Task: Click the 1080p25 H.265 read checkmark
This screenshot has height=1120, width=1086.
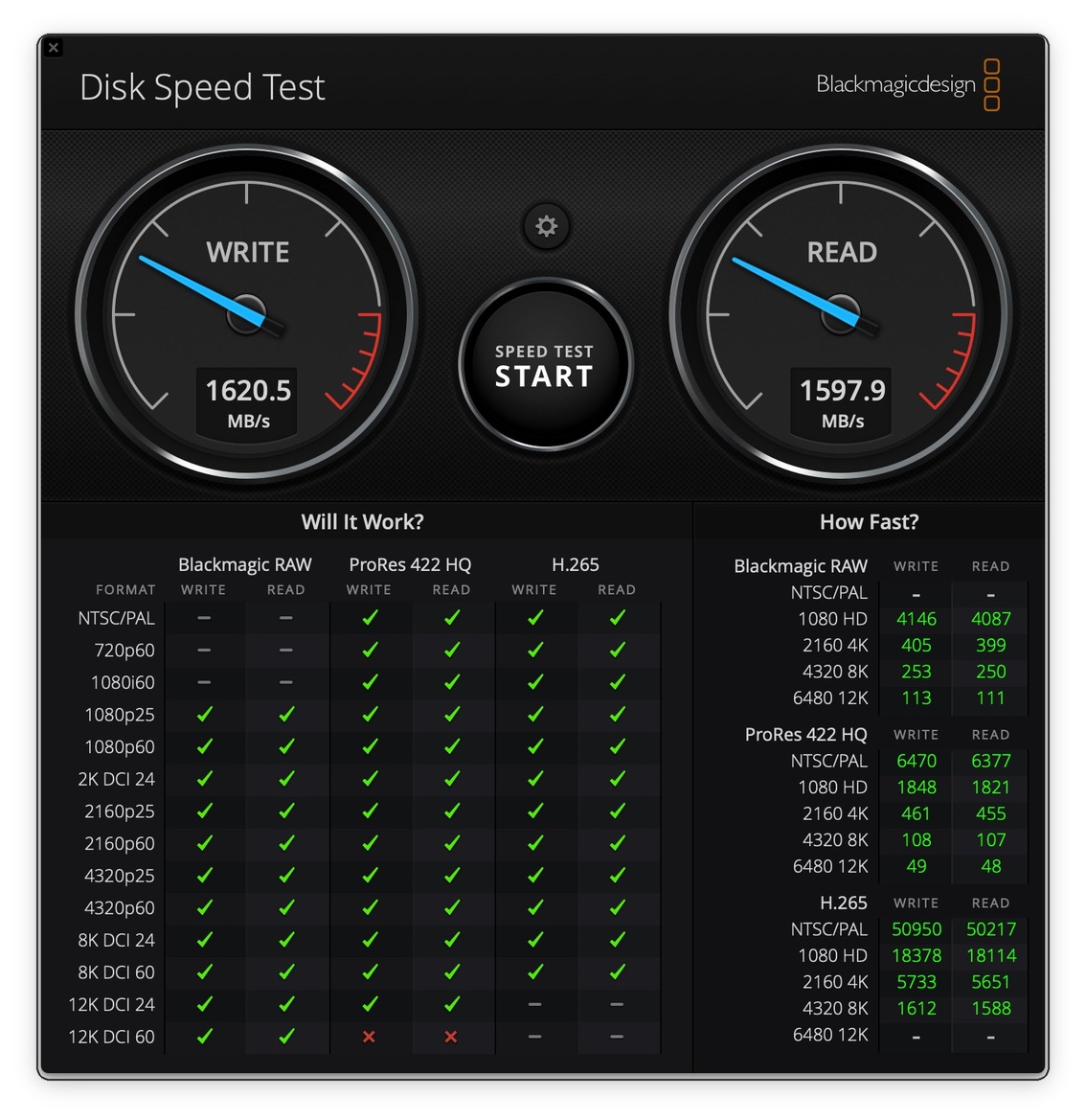Action: click(617, 714)
